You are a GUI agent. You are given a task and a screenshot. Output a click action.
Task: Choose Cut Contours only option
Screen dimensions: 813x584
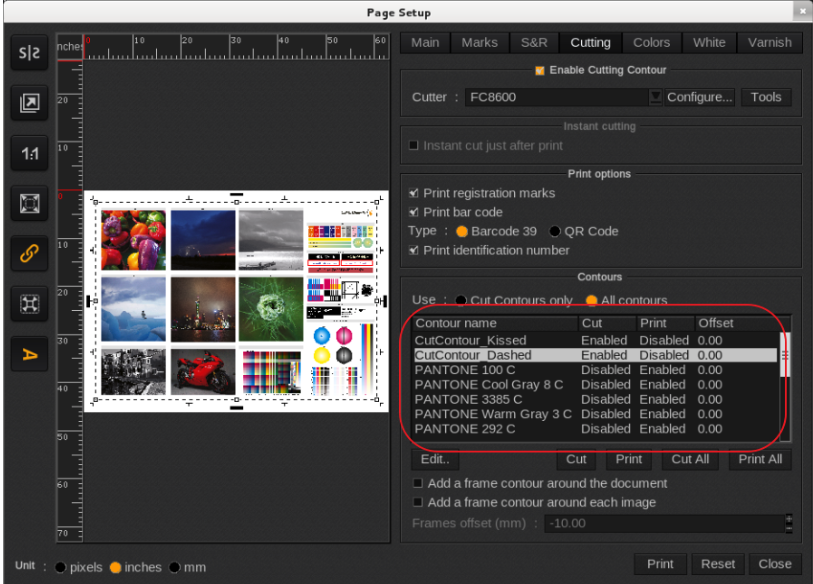tap(461, 300)
